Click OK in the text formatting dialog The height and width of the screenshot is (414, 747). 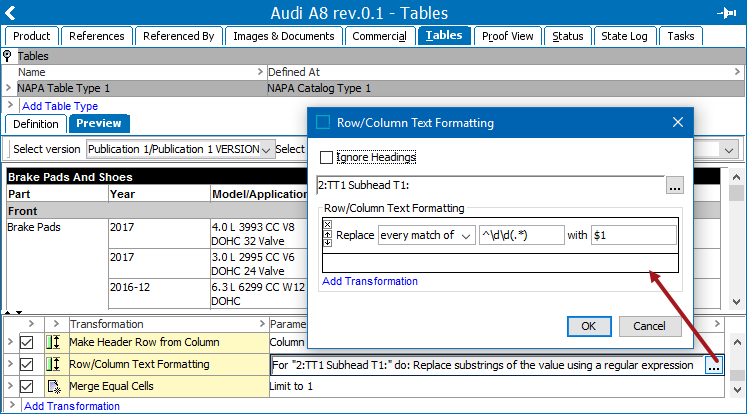coord(588,326)
